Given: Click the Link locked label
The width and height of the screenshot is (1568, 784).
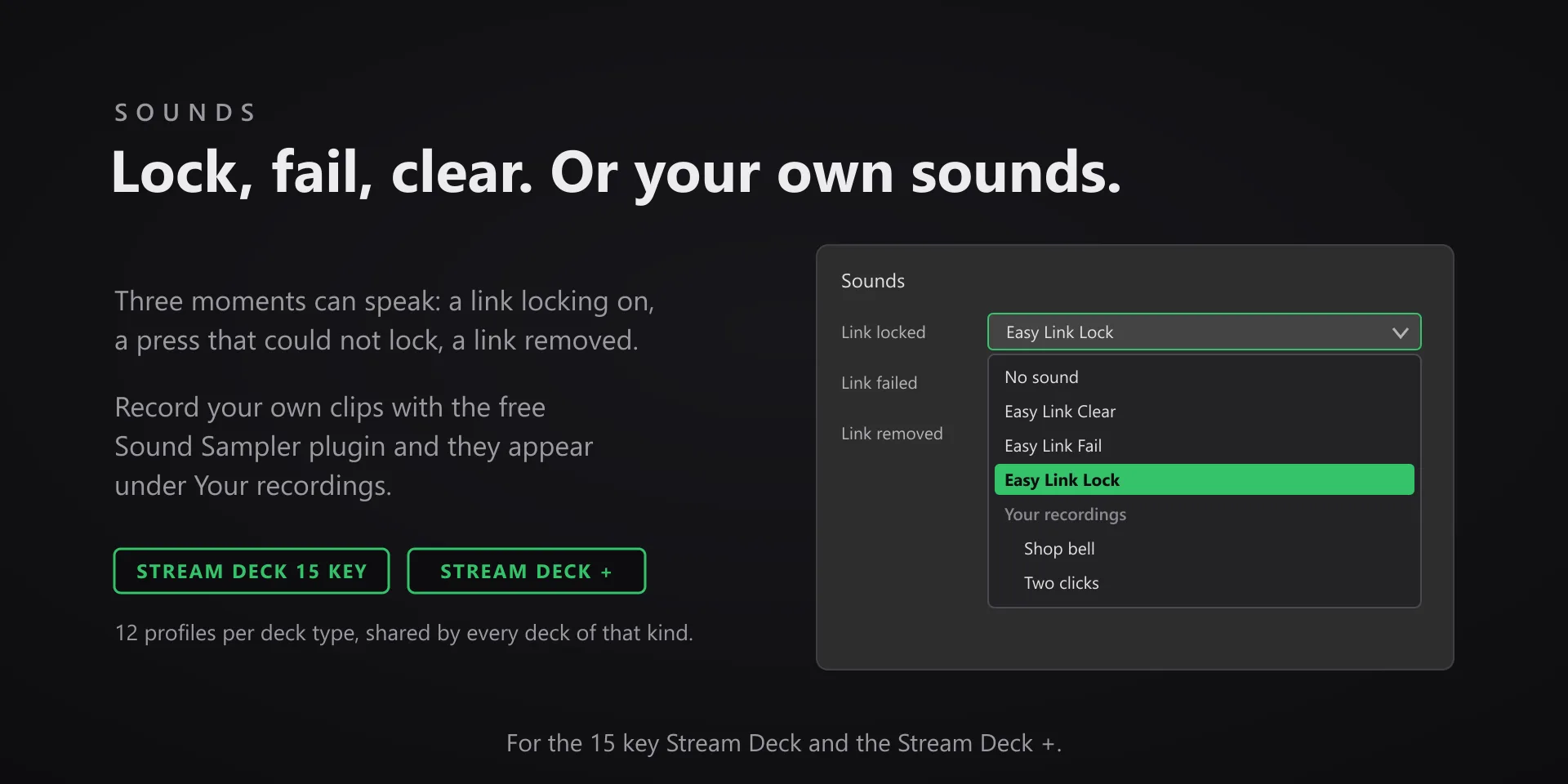Looking at the screenshot, I should (884, 332).
